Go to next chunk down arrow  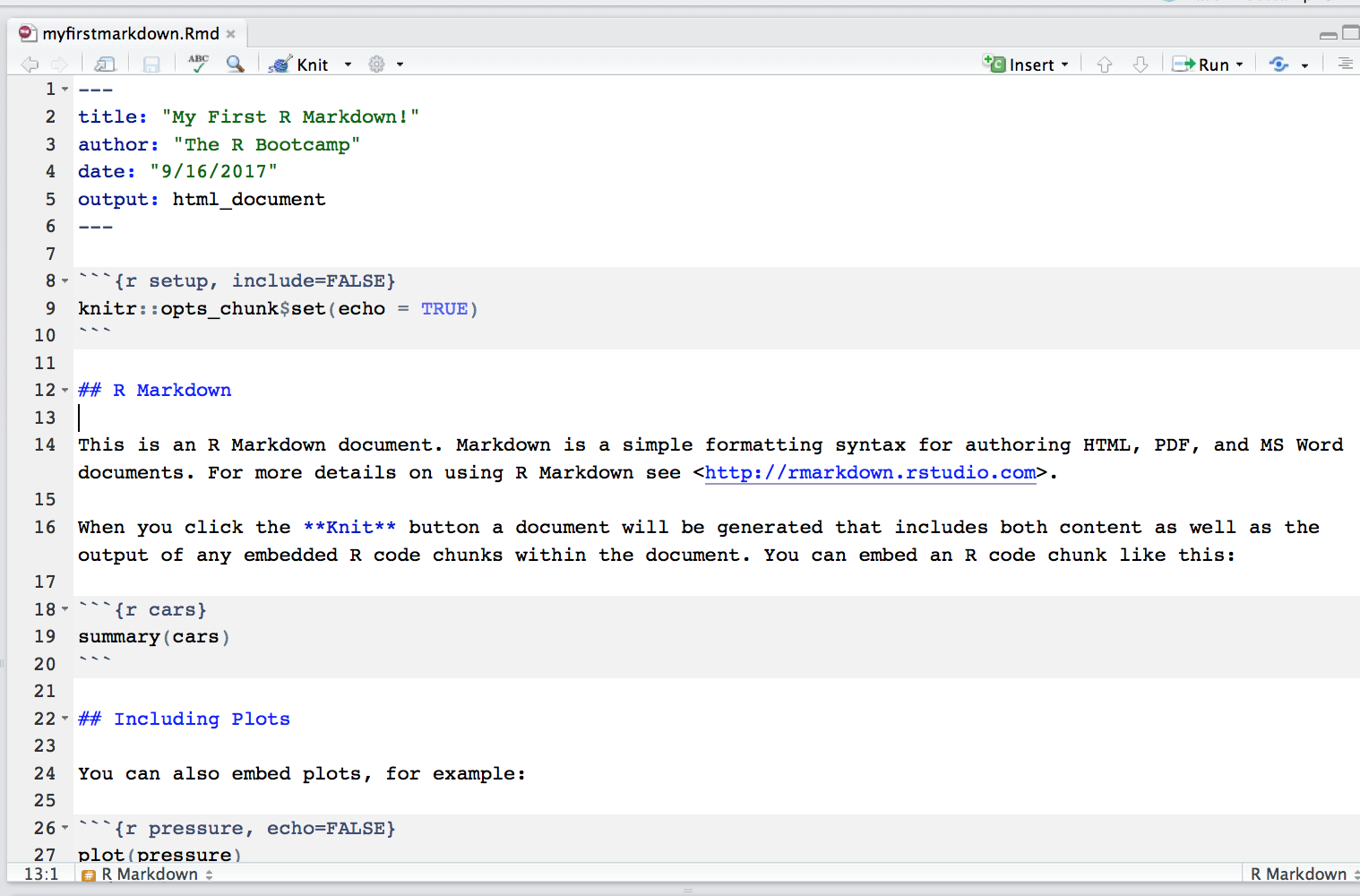coord(1141,65)
